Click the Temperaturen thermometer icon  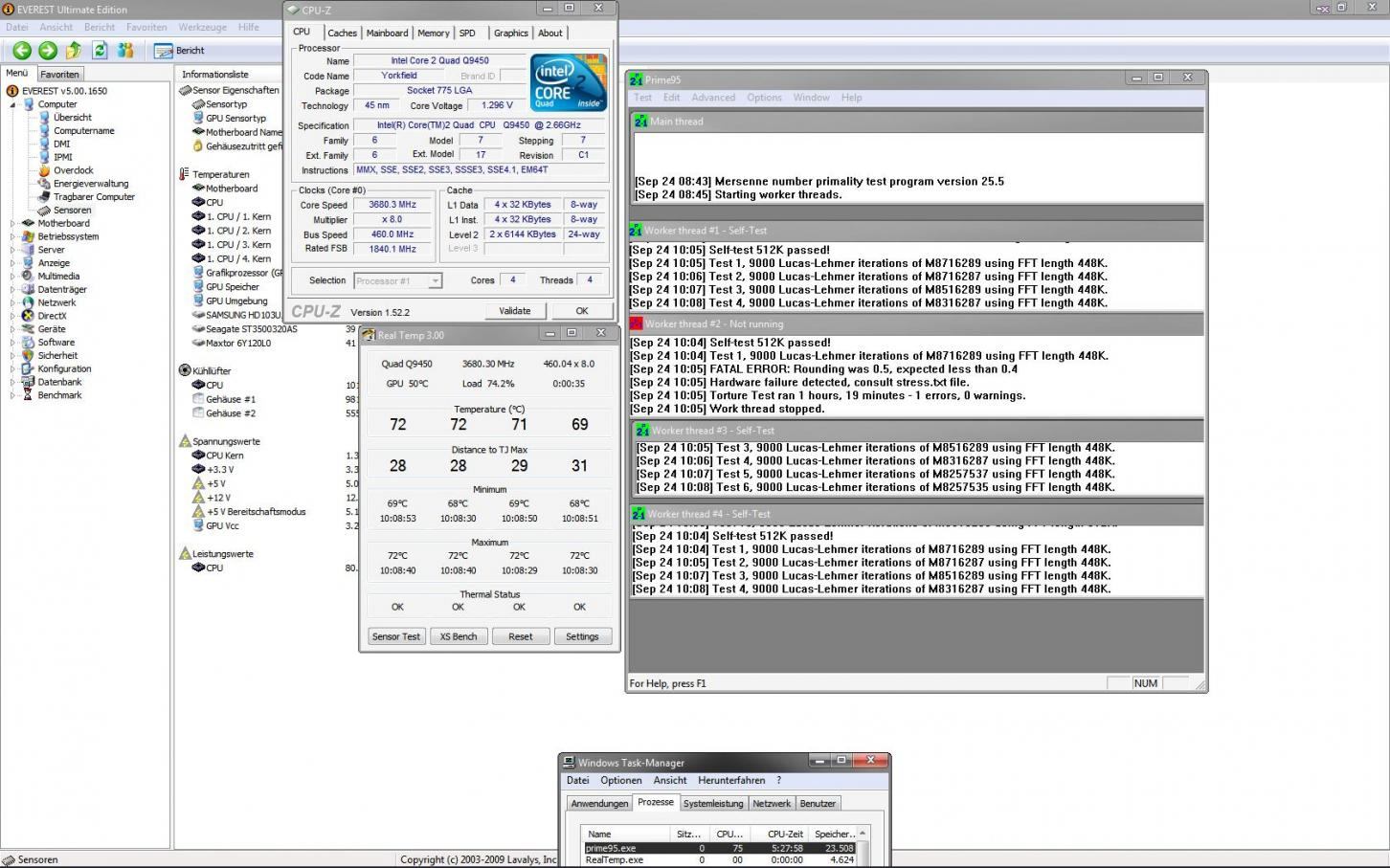pyautogui.click(x=185, y=174)
